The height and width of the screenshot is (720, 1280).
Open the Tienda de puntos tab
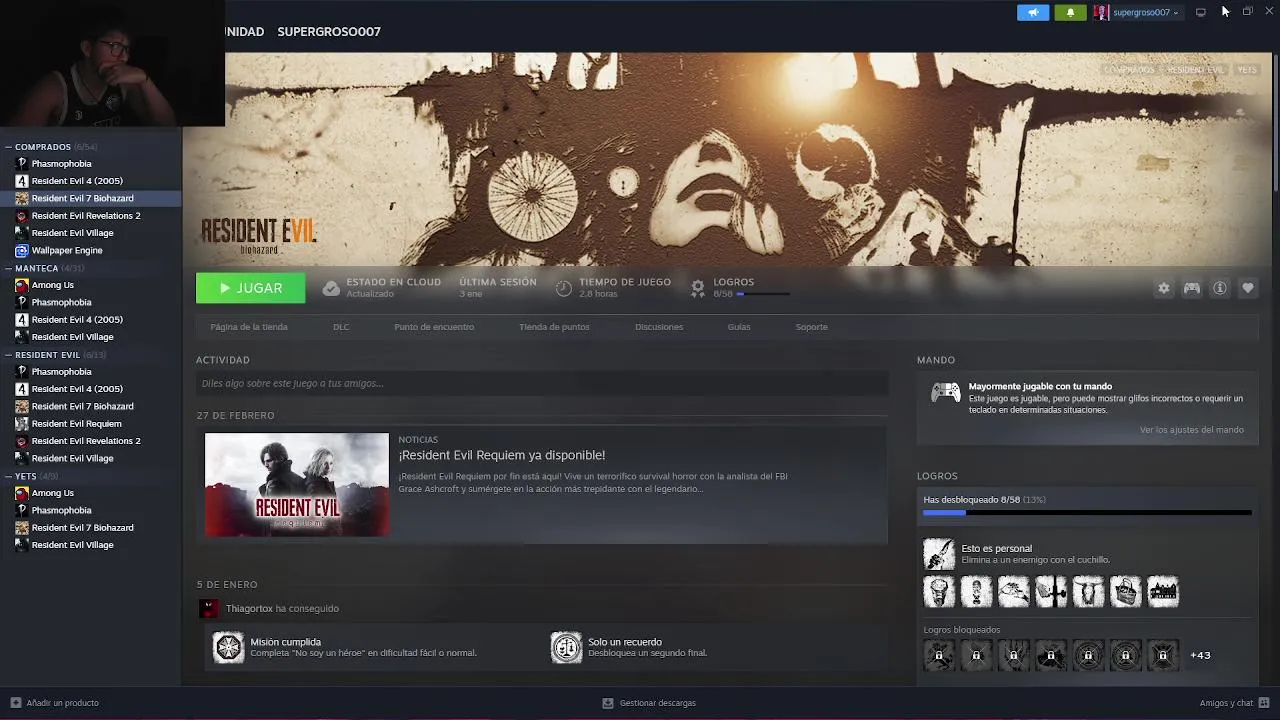[x=554, y=327]
